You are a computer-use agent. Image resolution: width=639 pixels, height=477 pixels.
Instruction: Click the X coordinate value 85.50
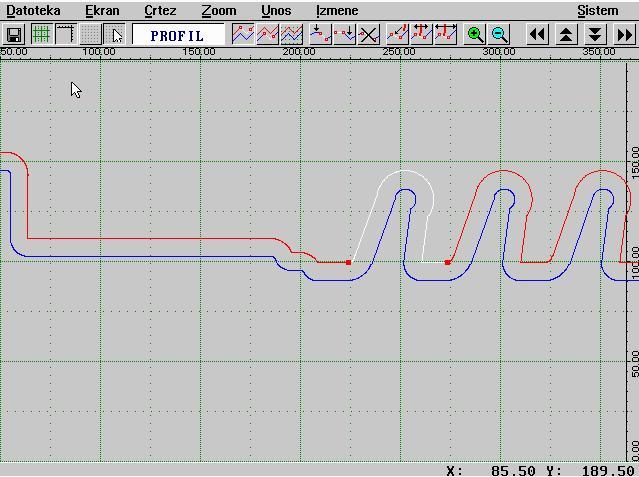coord(513,471)
